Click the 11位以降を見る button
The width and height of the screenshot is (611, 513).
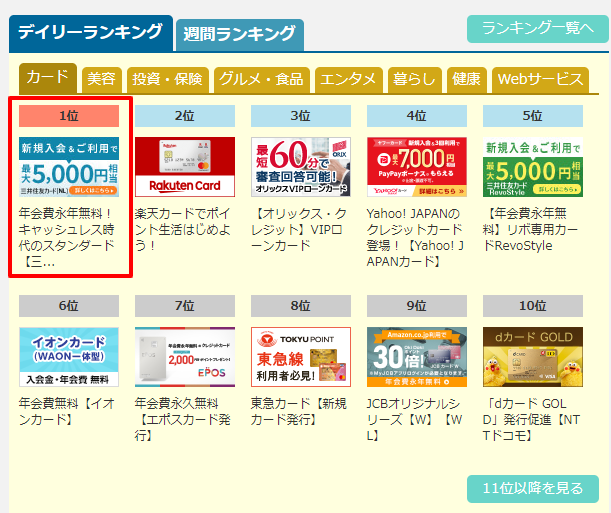[533, 488]
